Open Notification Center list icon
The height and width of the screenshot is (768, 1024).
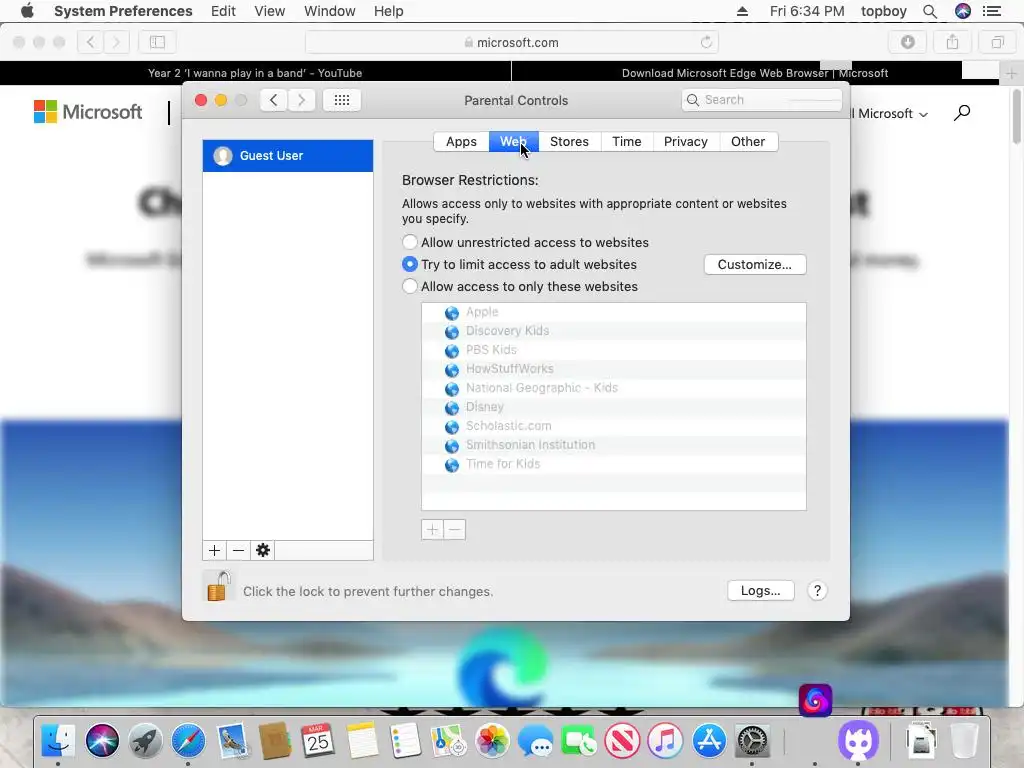[992, 11]
